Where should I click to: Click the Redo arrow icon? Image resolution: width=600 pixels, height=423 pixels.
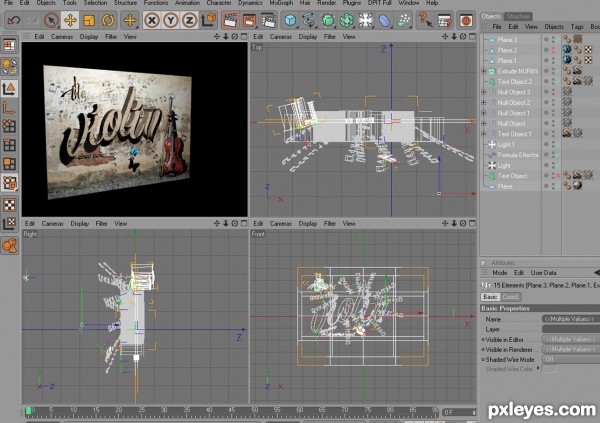point(33,20)
